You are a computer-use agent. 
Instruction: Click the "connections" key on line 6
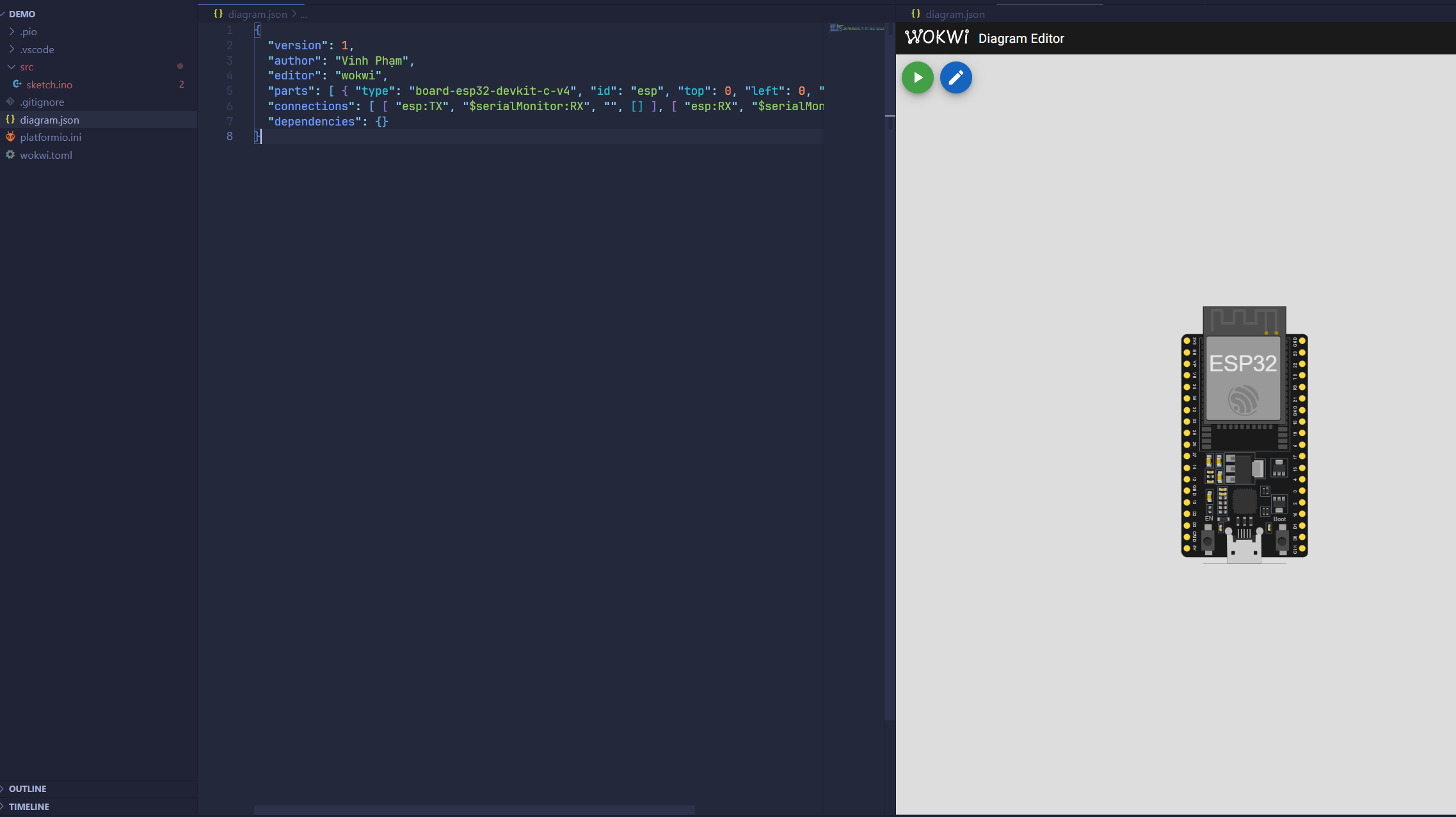pos(311,106)
